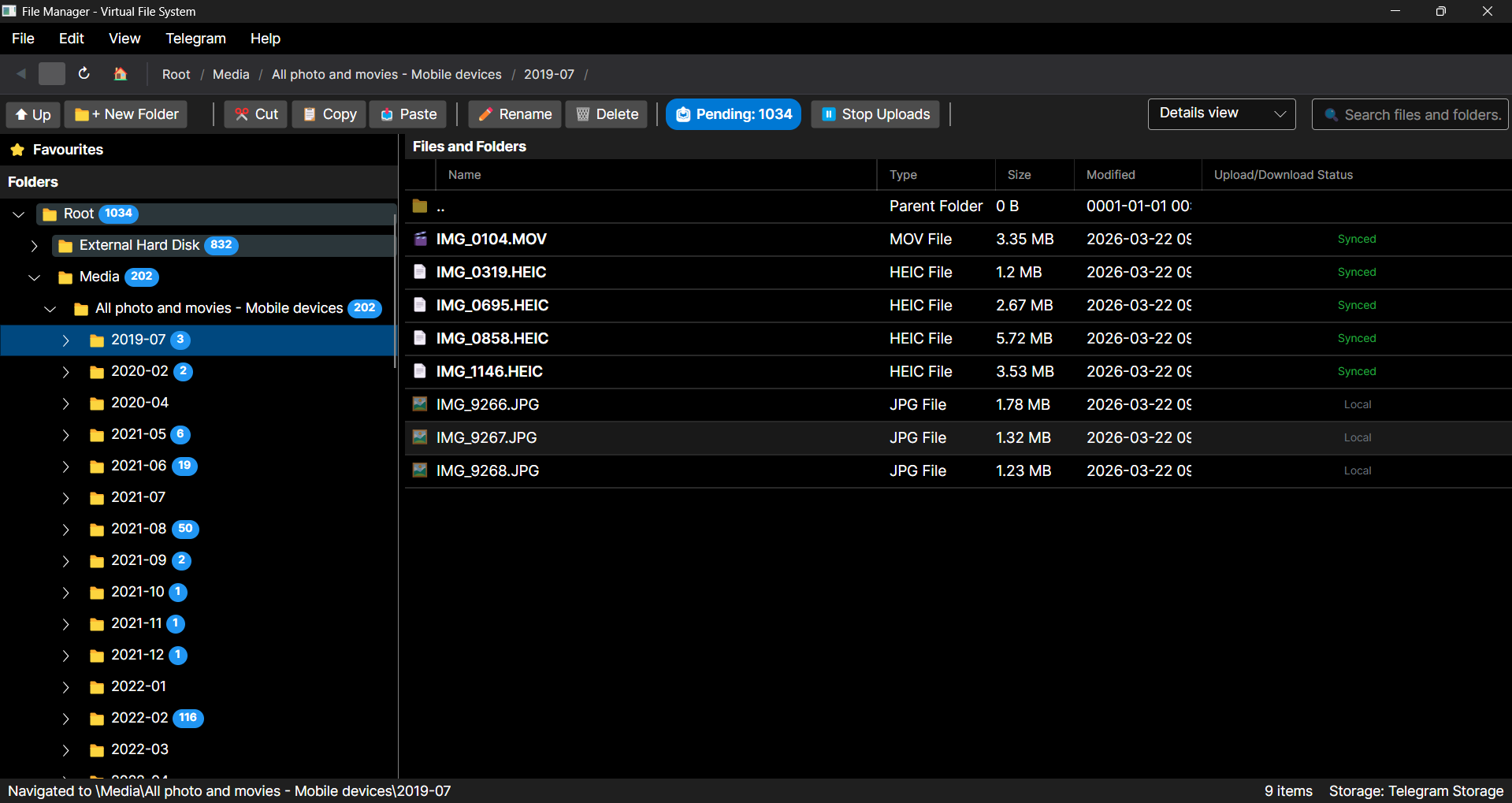
Task: Click the home icon in navigation bar
Action: pyautogui.click(x=120, y=74)
